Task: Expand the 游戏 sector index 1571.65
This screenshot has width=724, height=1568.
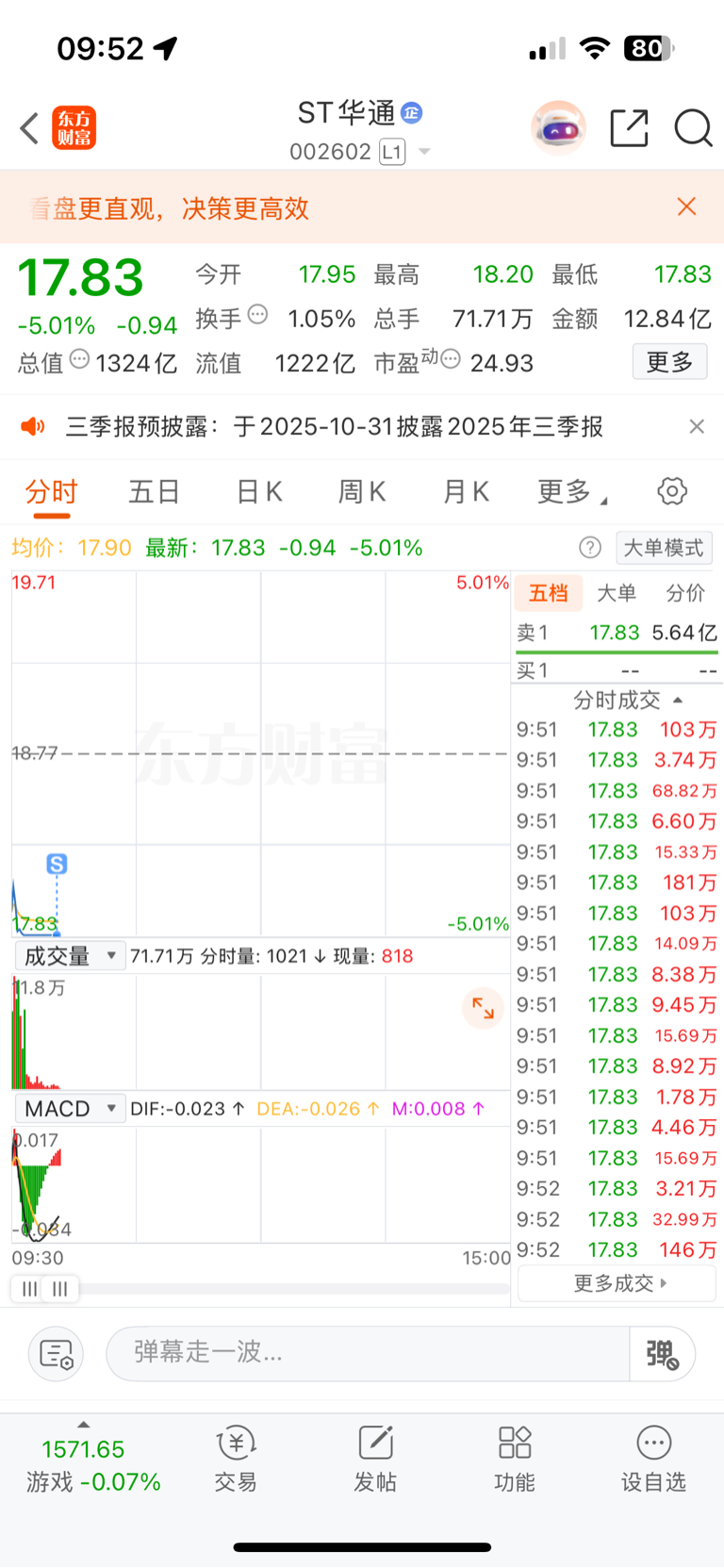Action: (x=93, y=1459)
